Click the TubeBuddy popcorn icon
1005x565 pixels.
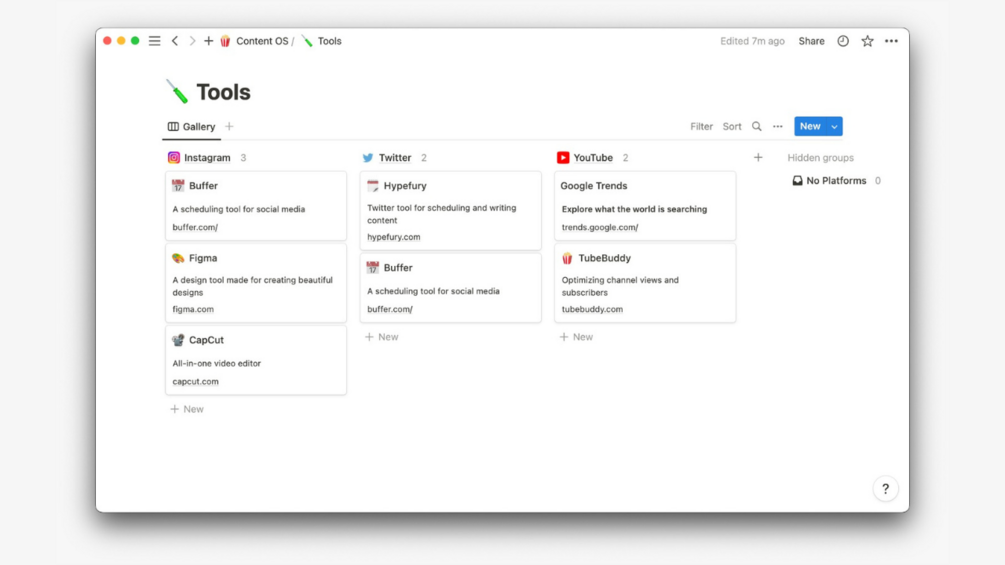point(567,258)
